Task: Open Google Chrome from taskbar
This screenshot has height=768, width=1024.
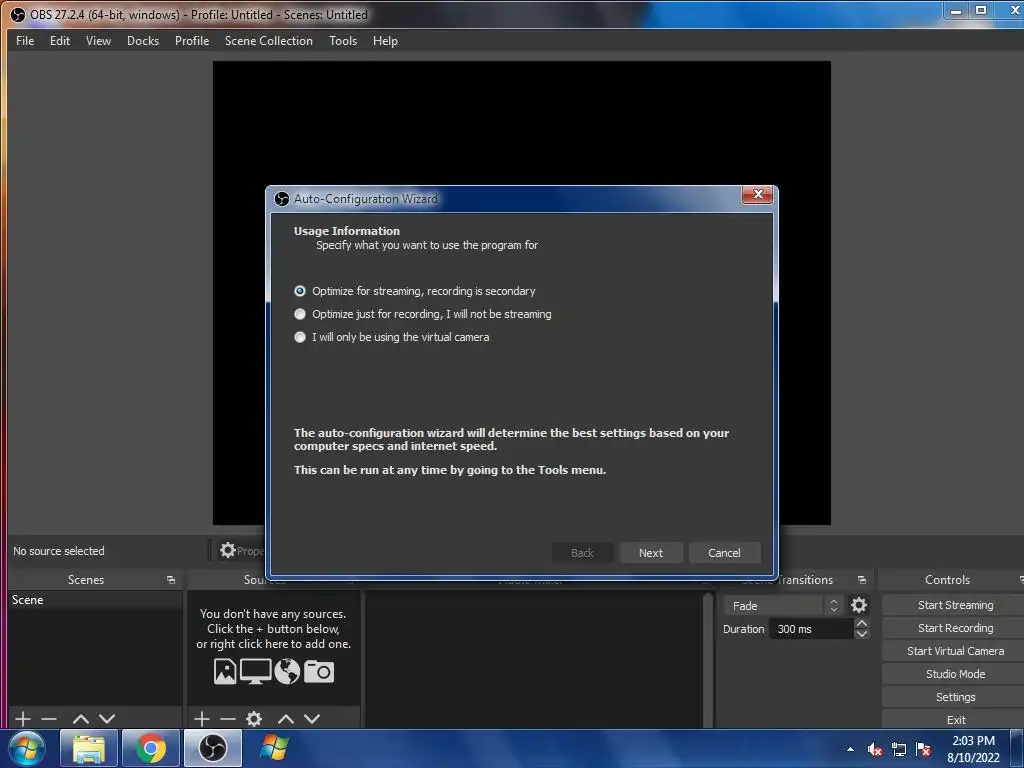Action: [x=151, y=748]
